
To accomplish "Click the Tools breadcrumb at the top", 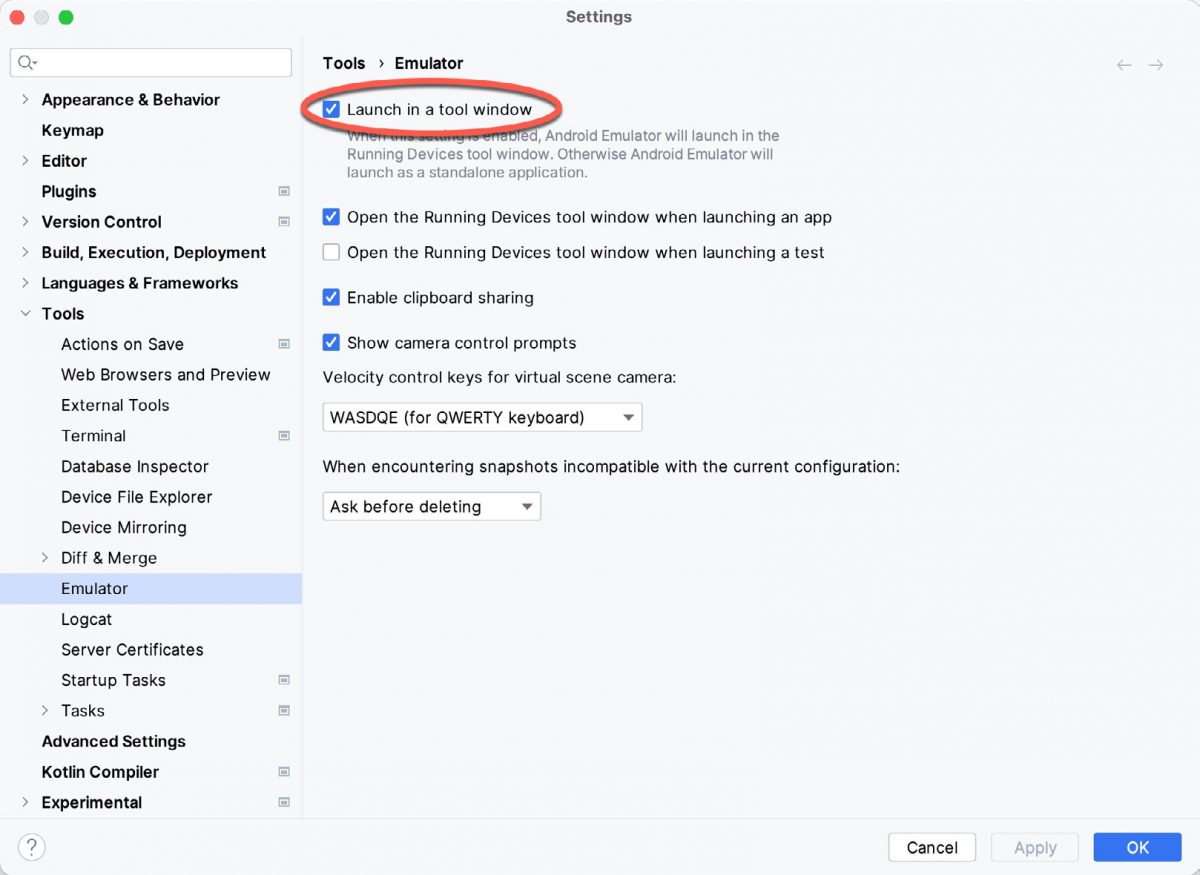I will [x=344, y=63].
